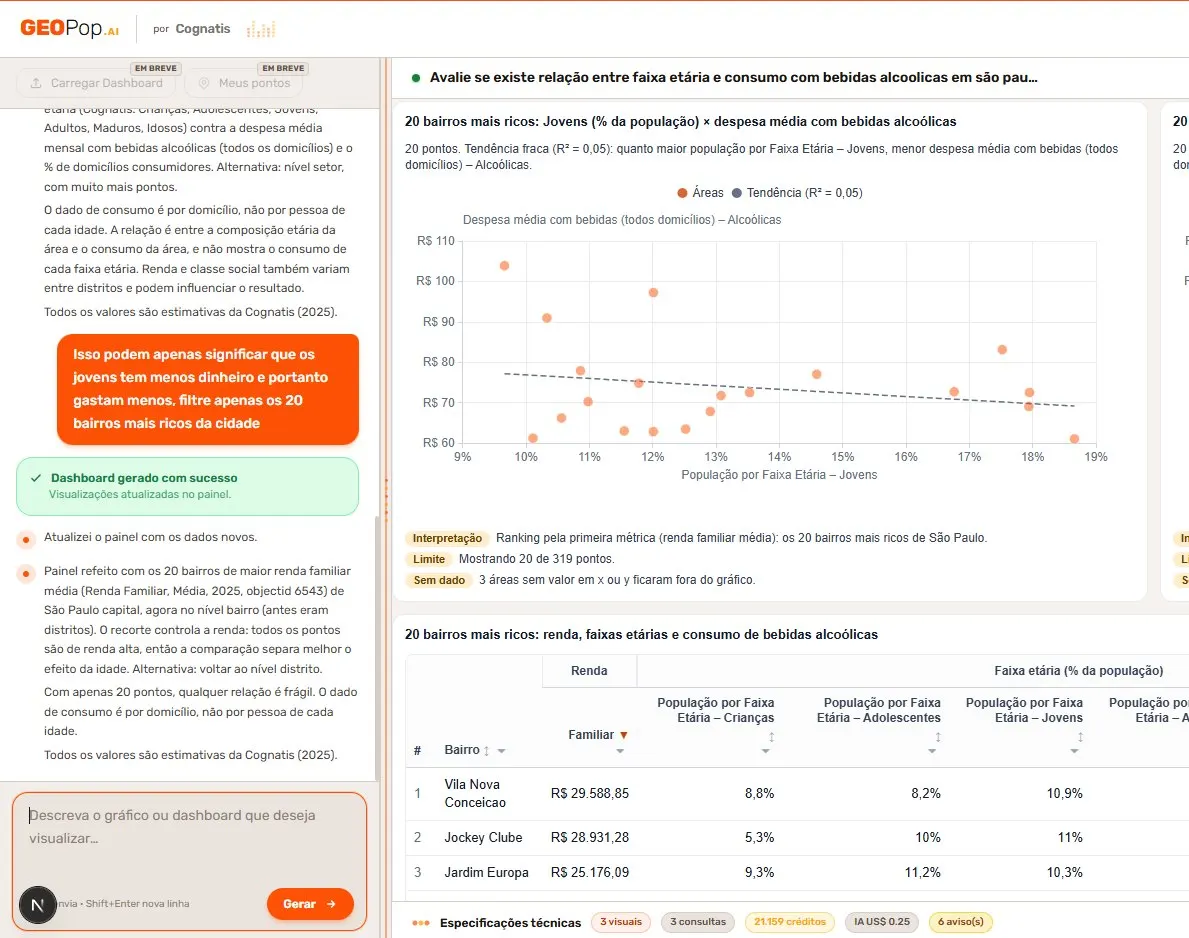Viewport: 1189px width, 938px height.
Task: Toggle Áreas series in chart legend
Action: [700, 193]
